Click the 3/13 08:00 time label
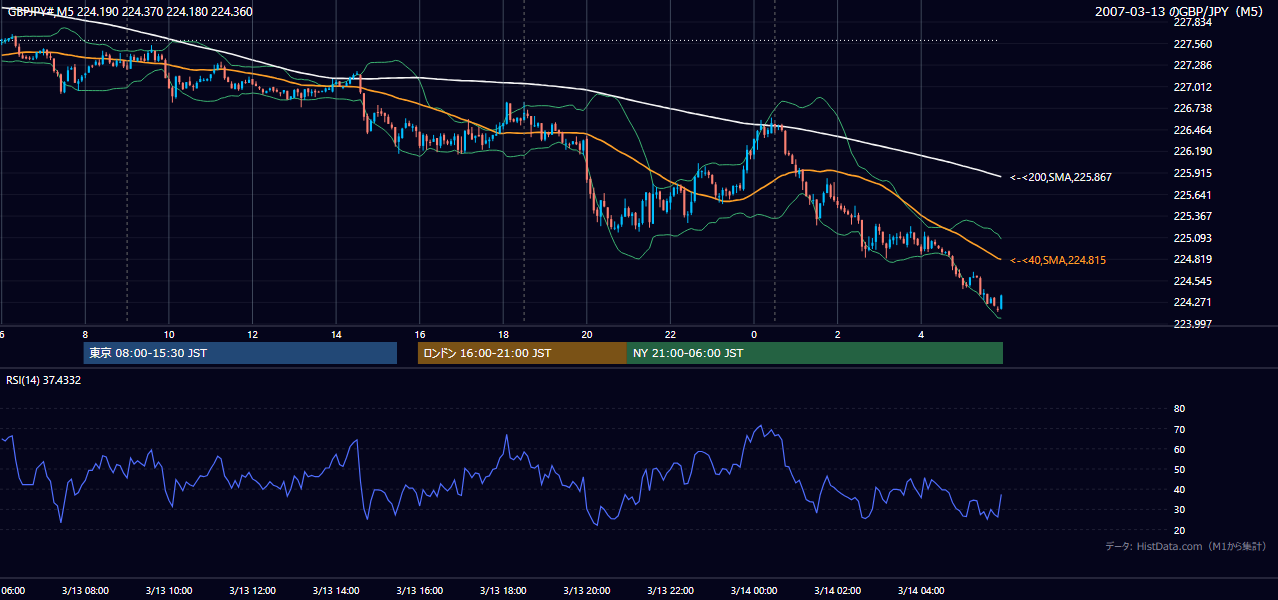Screen dimensions: 1278x600 point(85,590)
